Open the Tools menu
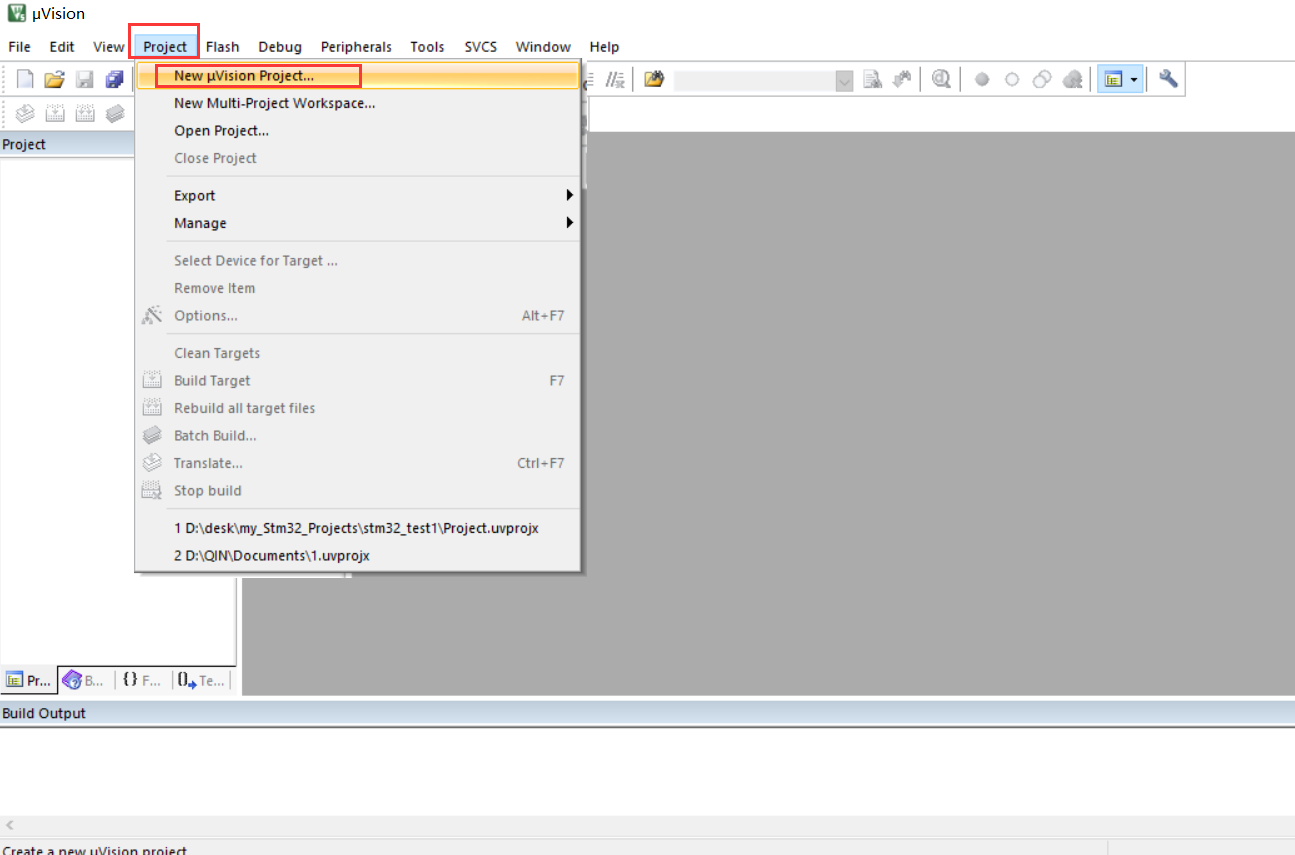The width and height of the screenshot is (1295, 855). 427,46
